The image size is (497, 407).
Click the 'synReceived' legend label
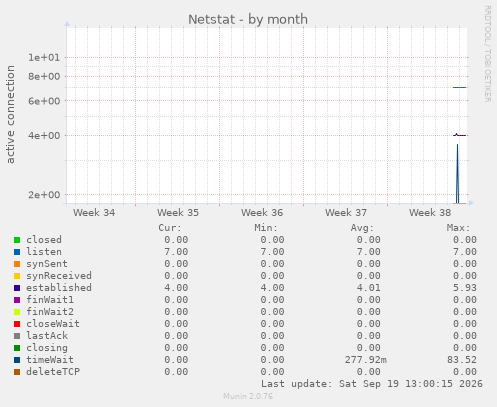point(59,276)
